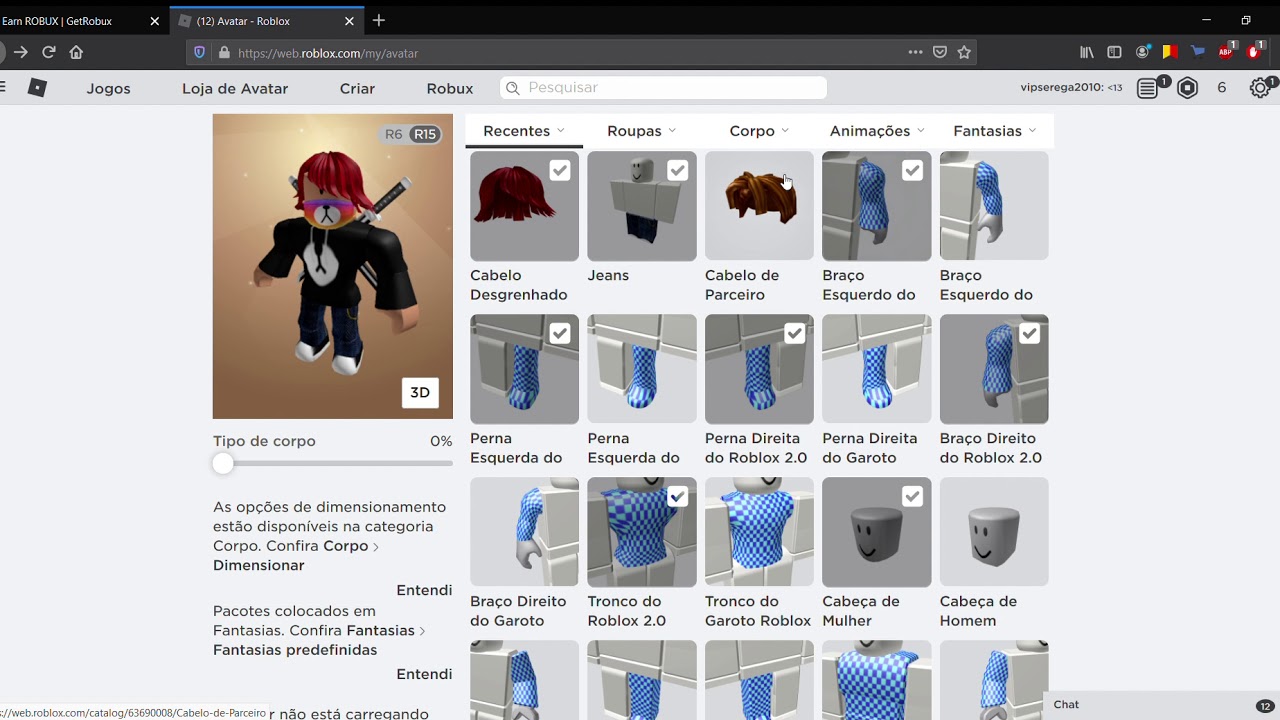Click the site padlock icon

pos(223,53)
